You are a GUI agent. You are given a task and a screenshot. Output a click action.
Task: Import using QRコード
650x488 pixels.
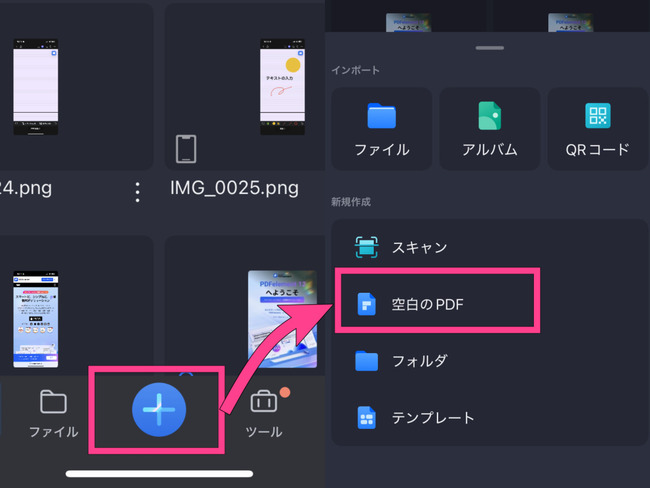click(x=597, y=129)
